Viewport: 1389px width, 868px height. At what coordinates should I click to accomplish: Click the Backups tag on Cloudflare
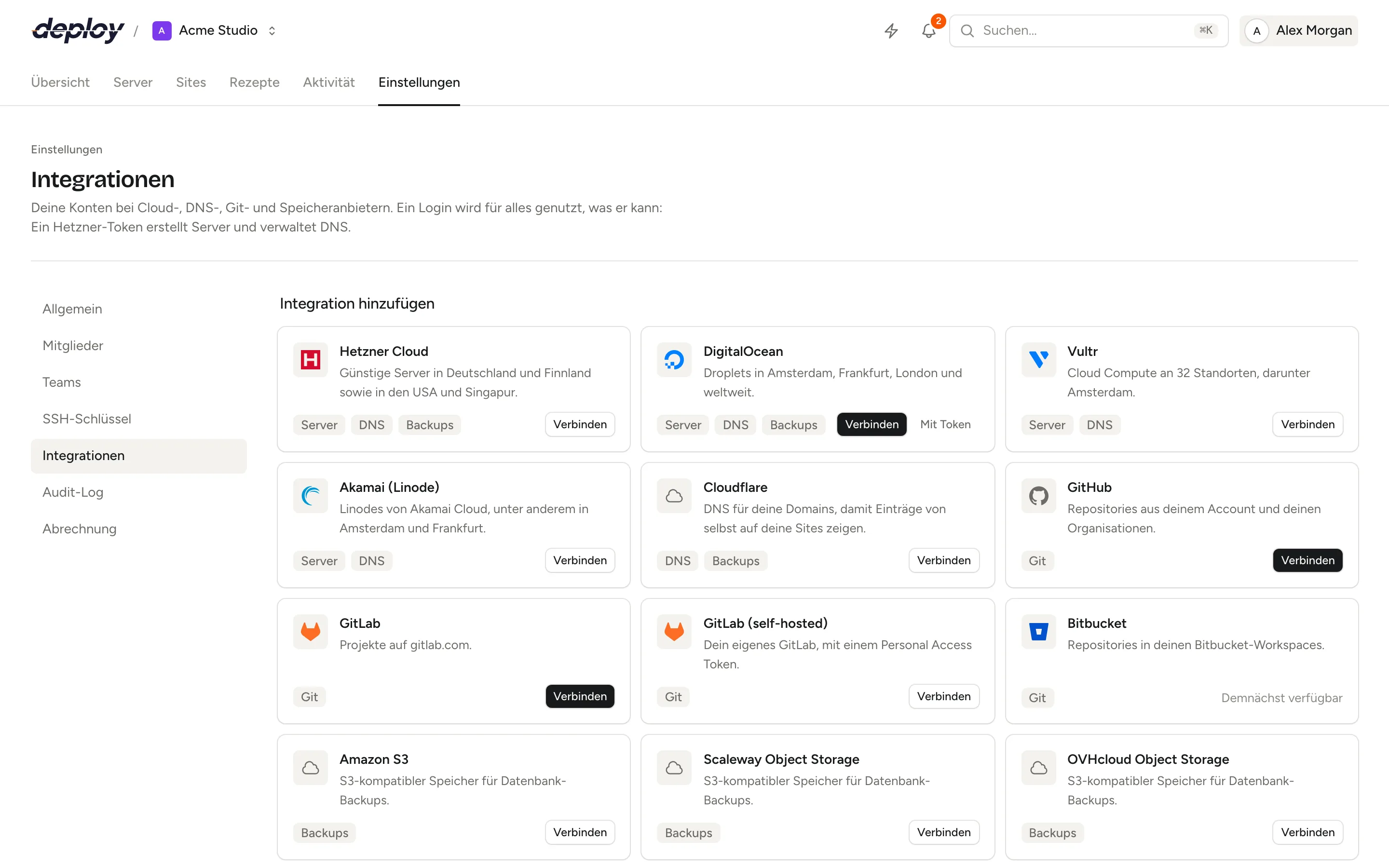pos(735,561)
